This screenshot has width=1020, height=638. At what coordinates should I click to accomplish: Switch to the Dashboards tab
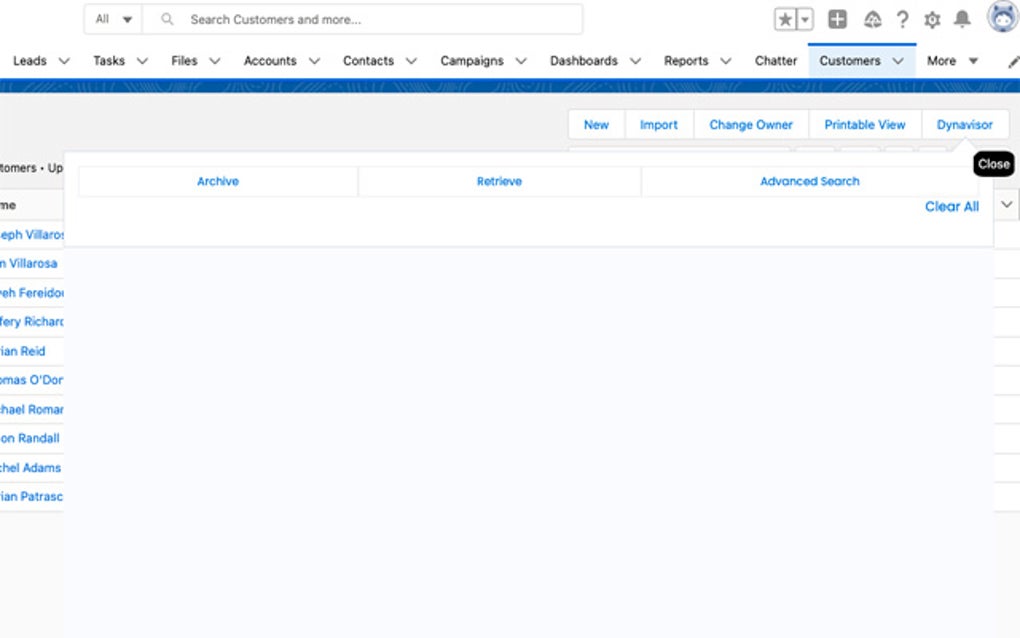(584, 61)
